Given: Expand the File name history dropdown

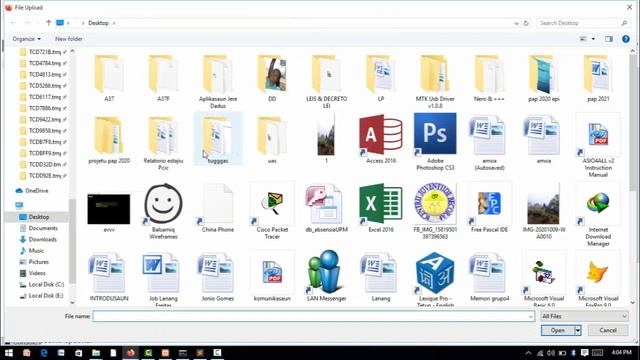Looking at the screenshot, I should (530, 316).
